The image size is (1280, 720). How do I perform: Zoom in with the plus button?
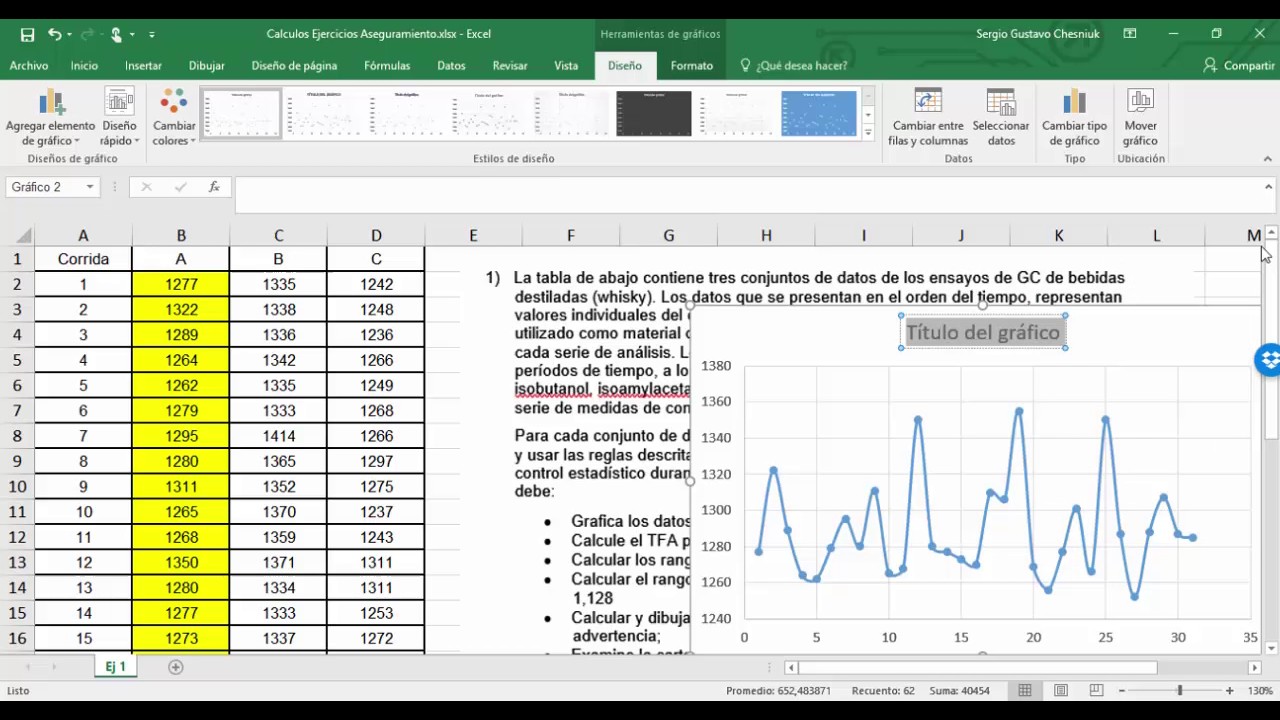coord(1229,690)
